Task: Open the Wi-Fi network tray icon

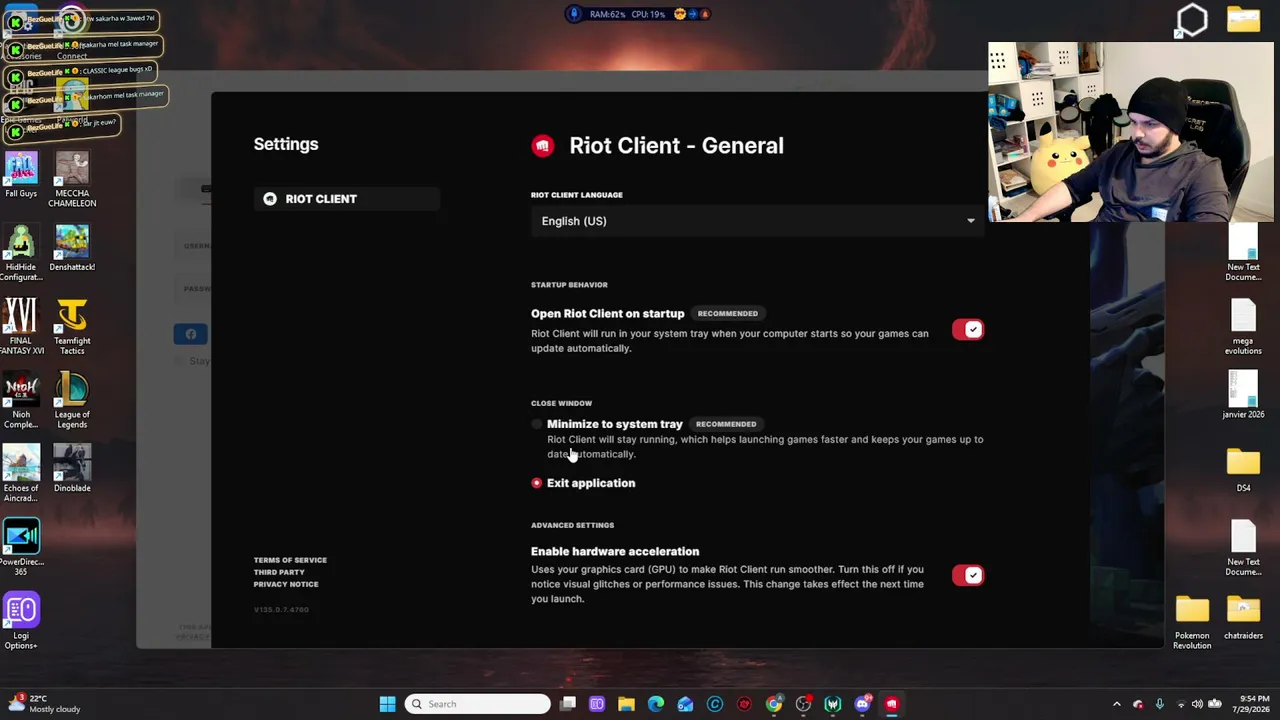Action: pyautogui.click(x=1181, y=704)
